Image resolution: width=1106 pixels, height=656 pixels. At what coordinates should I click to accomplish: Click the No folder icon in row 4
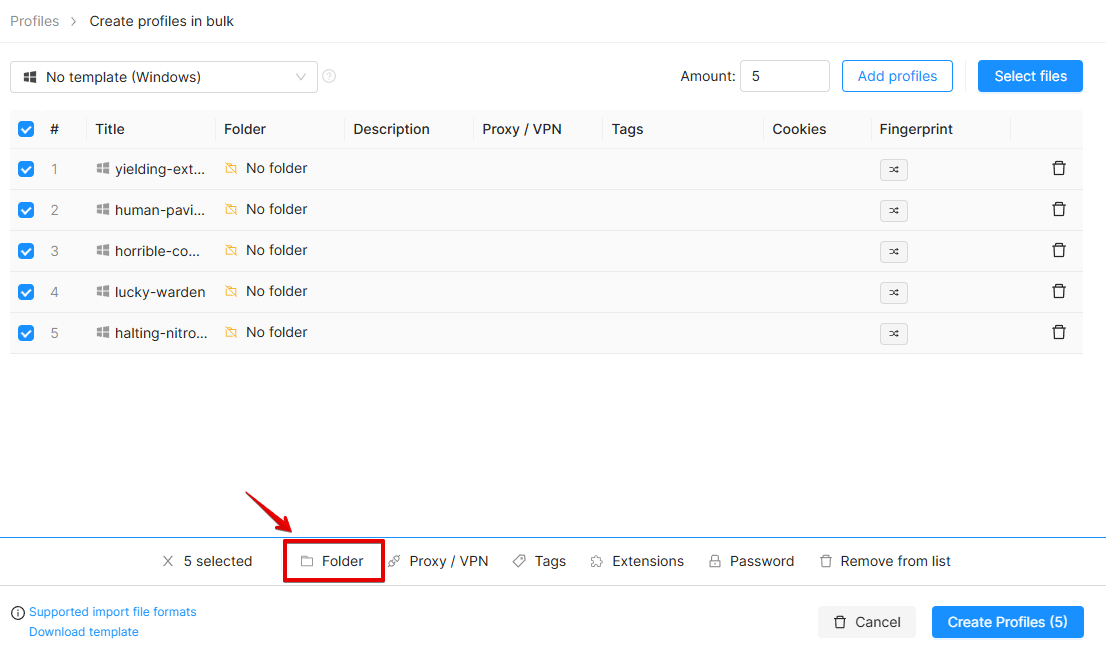pyautogui.click(x=231, y=291)
